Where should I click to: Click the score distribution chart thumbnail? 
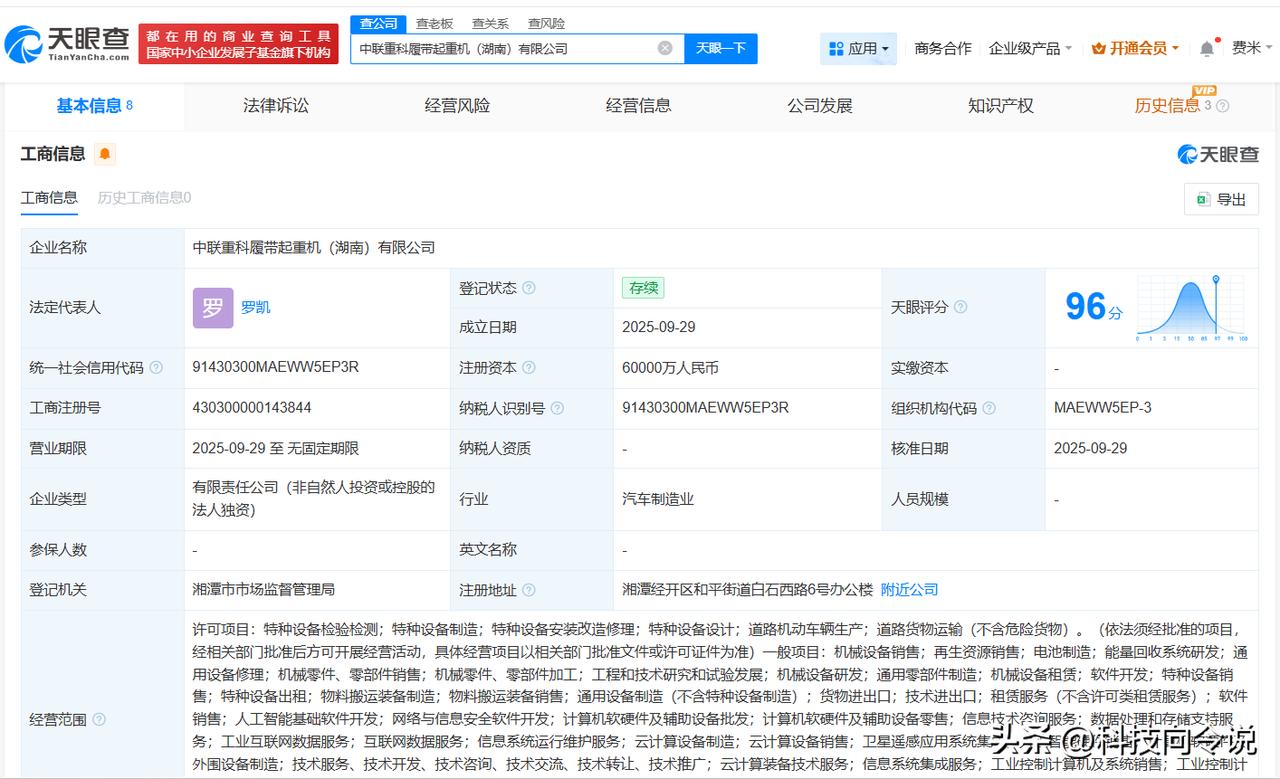point(1191,308)
